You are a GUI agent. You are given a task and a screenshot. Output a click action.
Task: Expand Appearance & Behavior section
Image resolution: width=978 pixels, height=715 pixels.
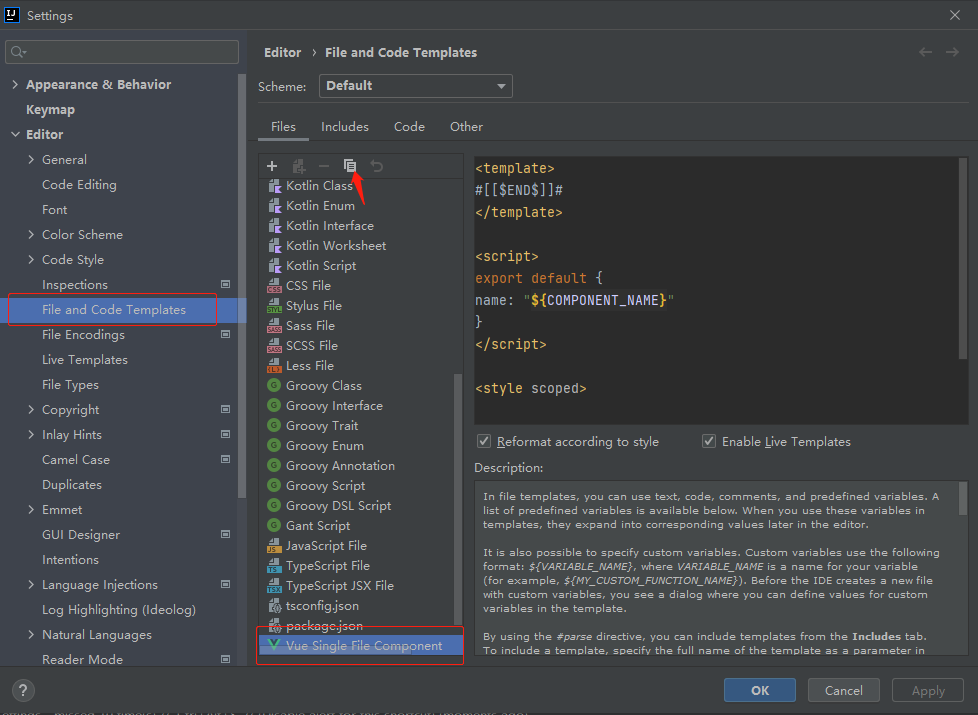click(x=15, y=84)
